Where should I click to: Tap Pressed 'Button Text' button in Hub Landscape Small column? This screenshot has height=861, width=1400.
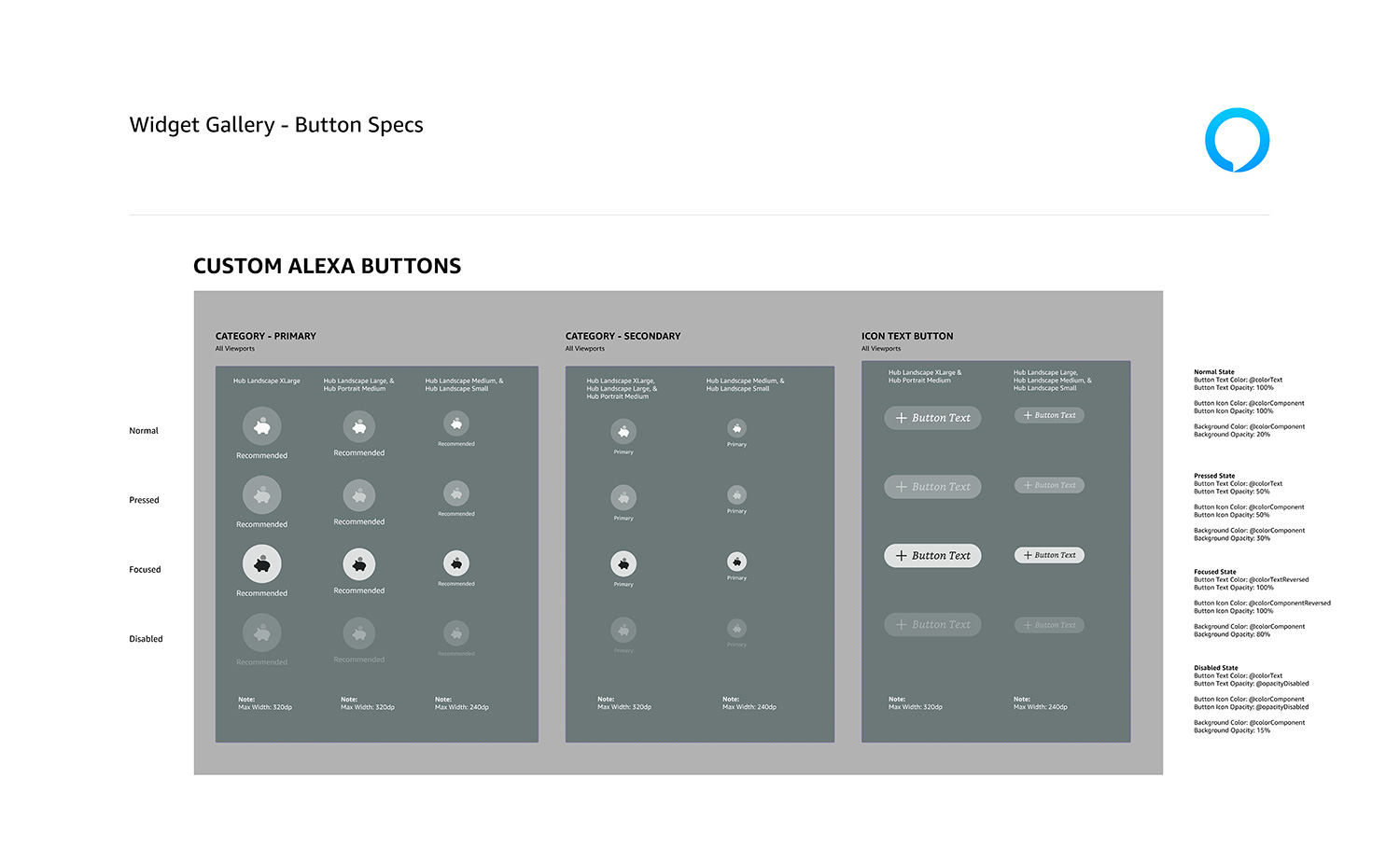coord(1049,485)
